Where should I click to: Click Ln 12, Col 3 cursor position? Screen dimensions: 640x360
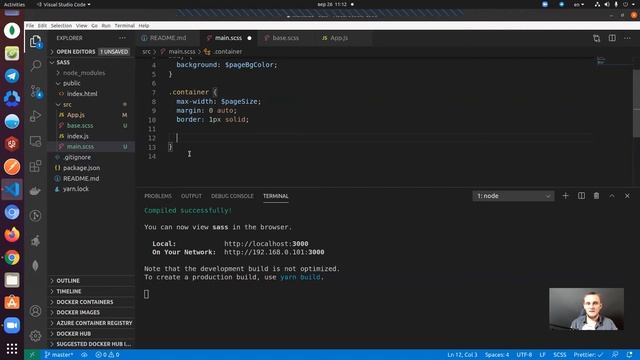tap(462, 355)
